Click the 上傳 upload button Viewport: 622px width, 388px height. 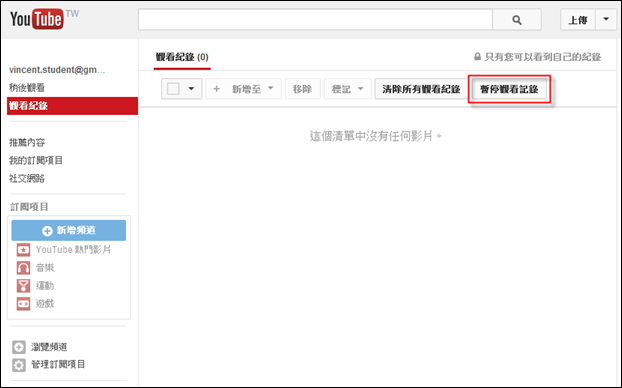578,19
